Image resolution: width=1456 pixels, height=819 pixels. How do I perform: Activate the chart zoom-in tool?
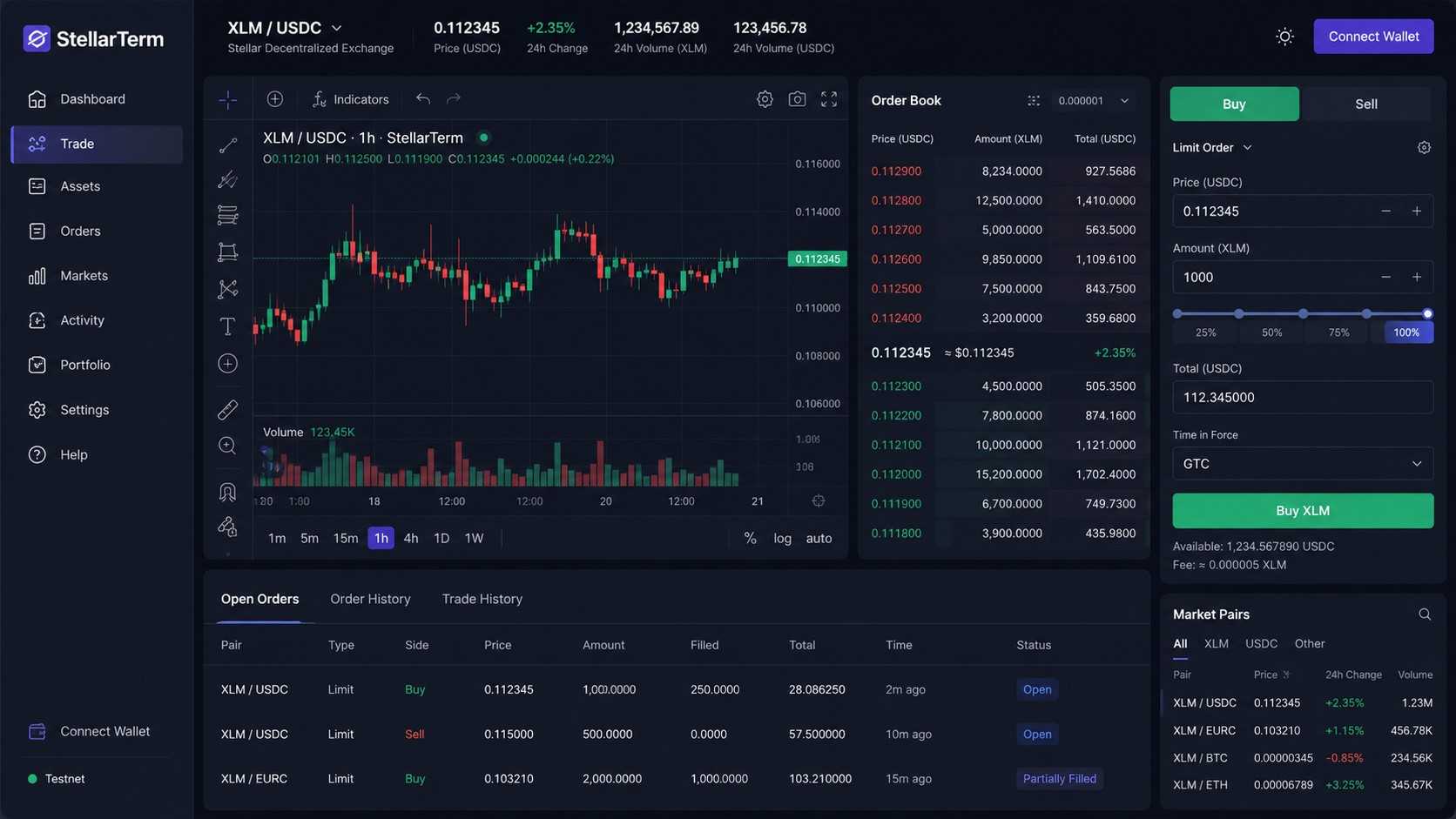click(x=227, y=446)
